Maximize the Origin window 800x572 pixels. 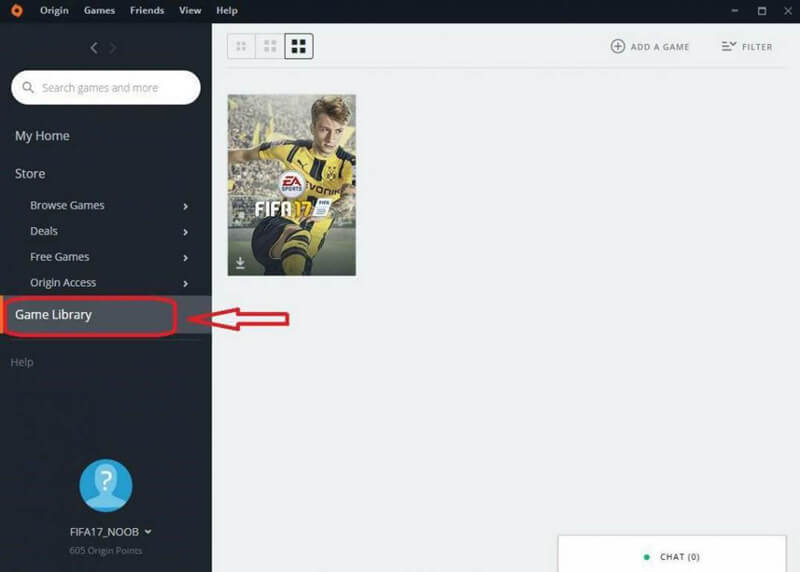pyautogui.click(x=762, y=10)
